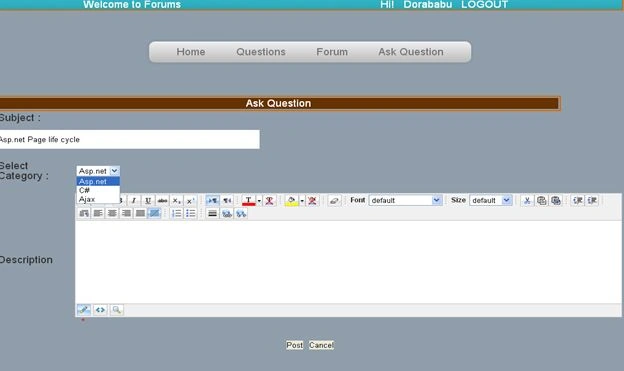Switch editor to HTML source mode
Screen dimensions: 624x371
click(x=100, y=310)
